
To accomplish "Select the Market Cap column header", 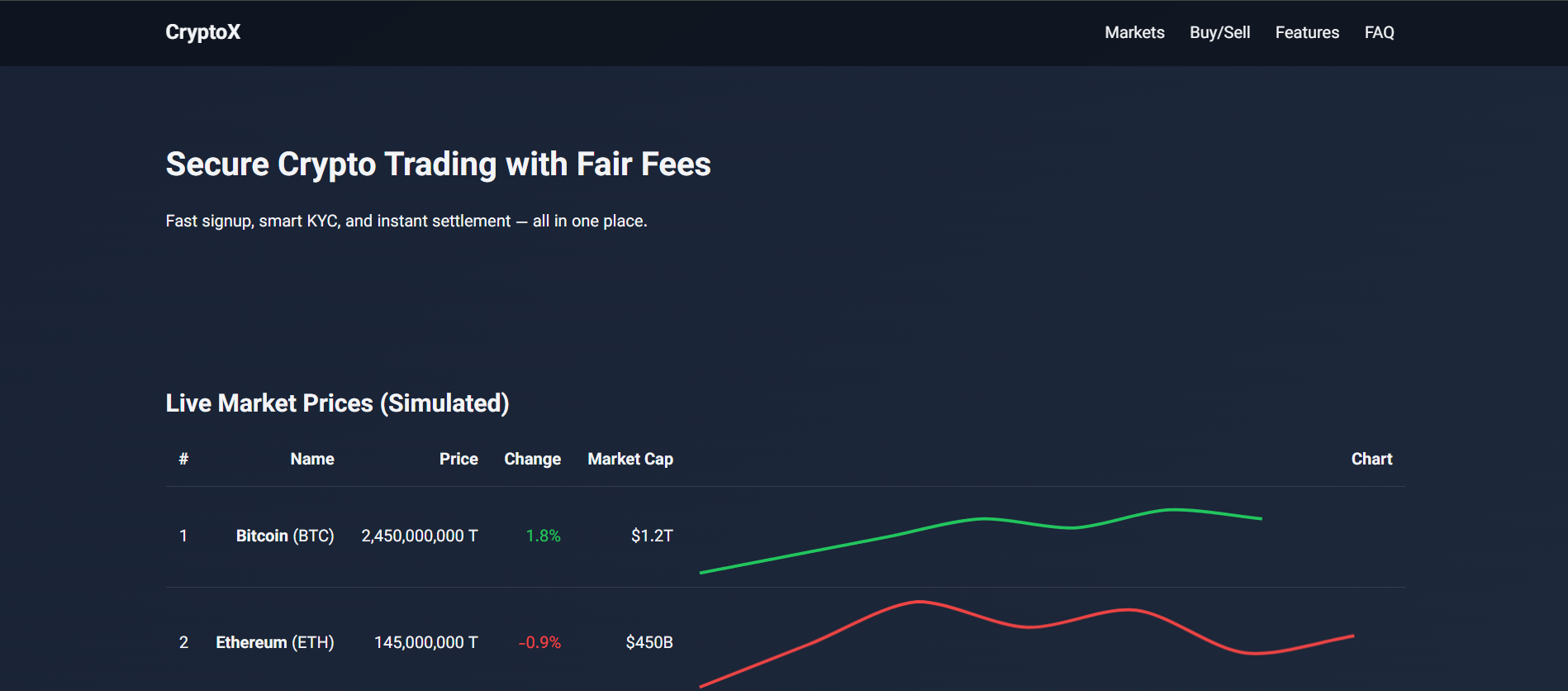I will (x=630, y=459).
